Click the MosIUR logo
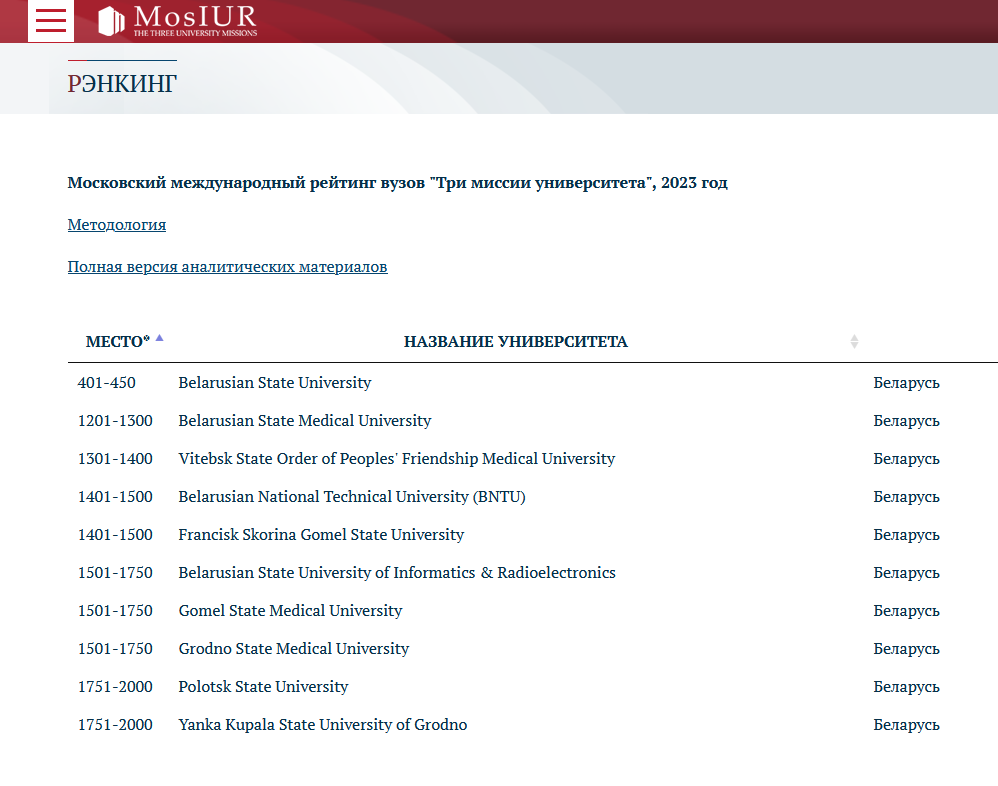The width and height of the screenshot is (998, 786). click(178, 20)
